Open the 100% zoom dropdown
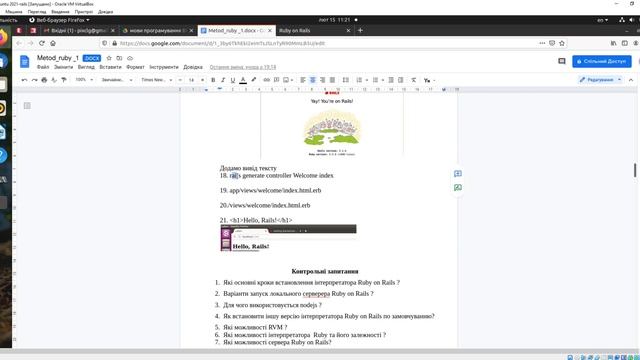This screenshot has width=640, height=360. click(84, 80)
